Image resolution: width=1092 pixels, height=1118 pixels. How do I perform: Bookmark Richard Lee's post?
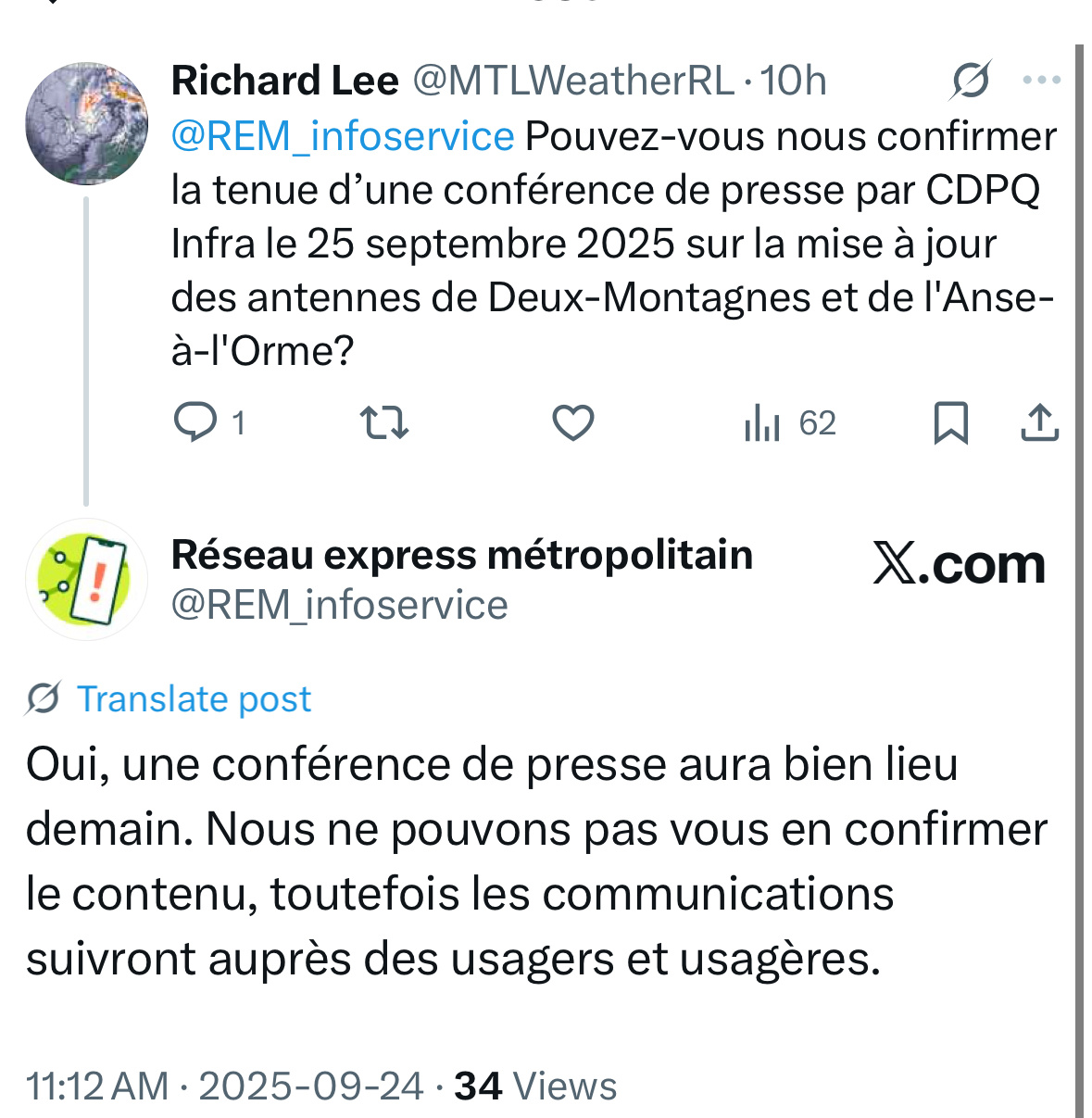click(x=950, y=423)
